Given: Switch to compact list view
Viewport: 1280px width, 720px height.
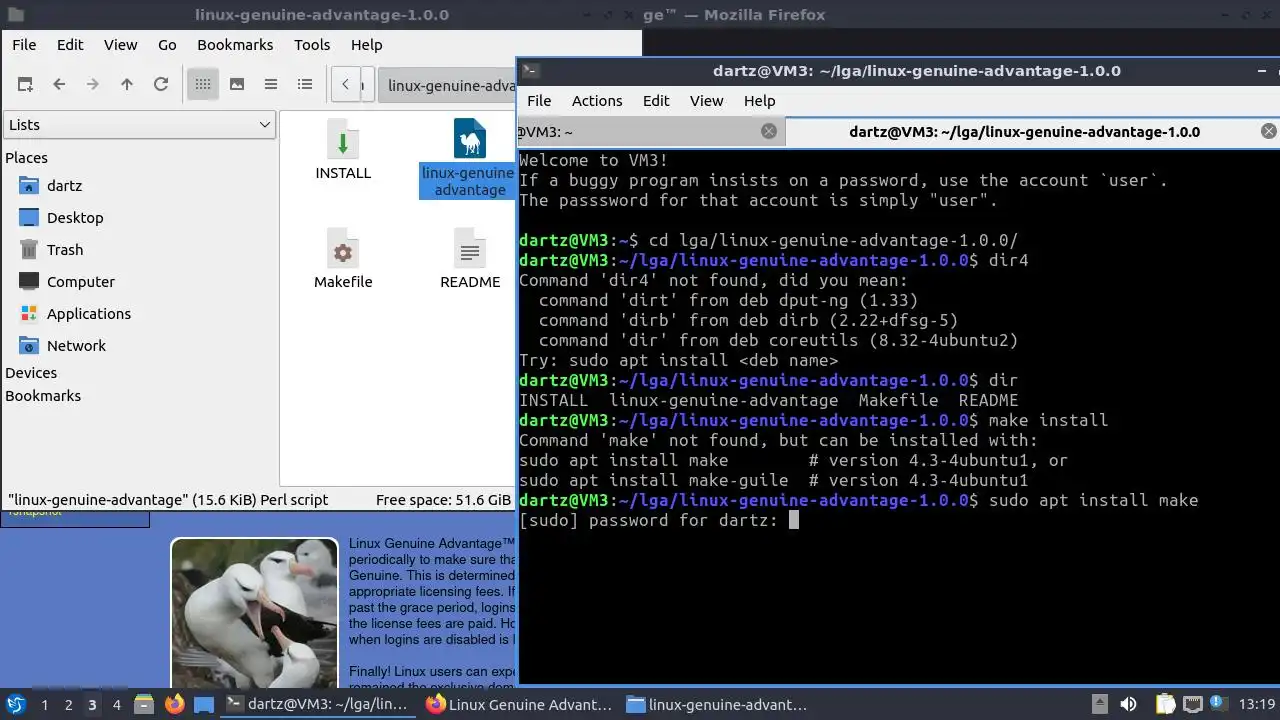Looking at the screenshot, I should (271, 85).
